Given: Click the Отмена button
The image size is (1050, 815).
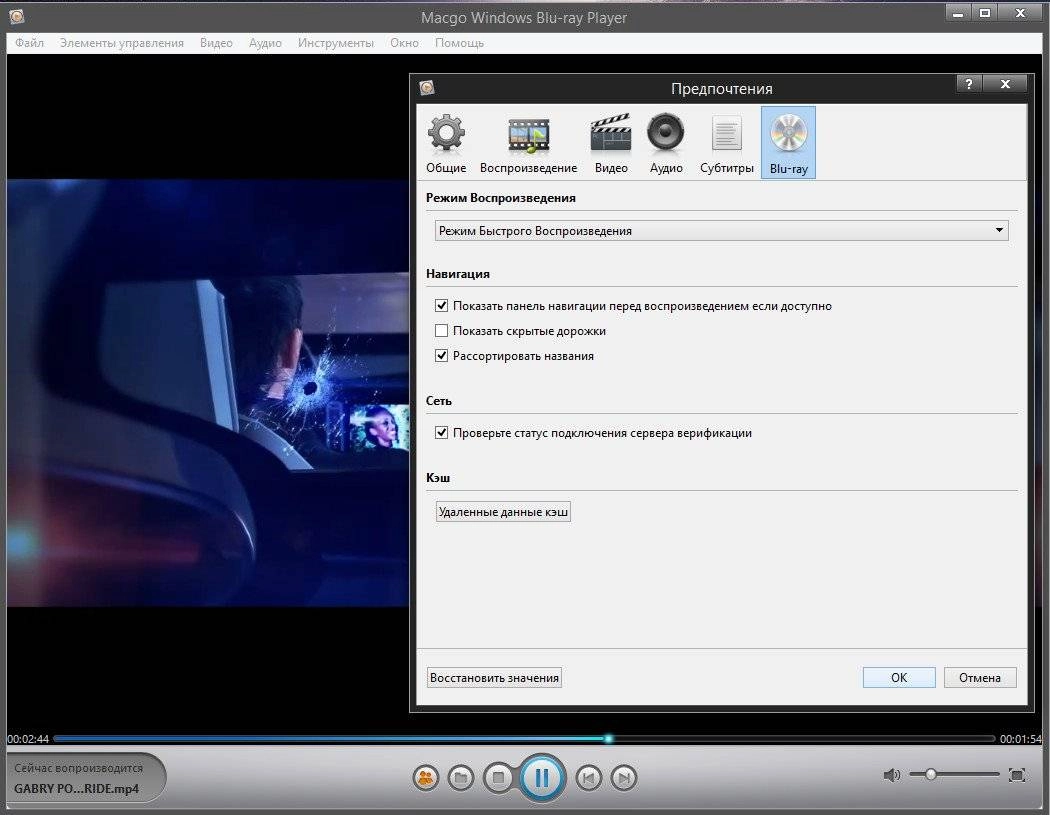Looking at the screenshot, I should coord(980,678).
